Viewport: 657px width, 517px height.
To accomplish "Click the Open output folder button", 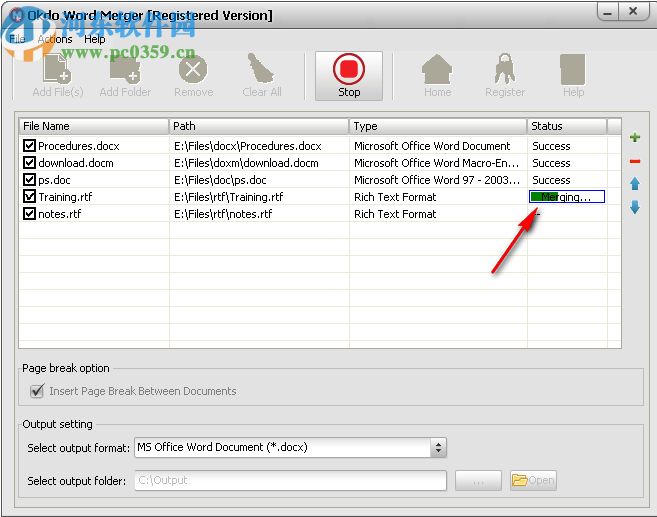I will (533, 480).
